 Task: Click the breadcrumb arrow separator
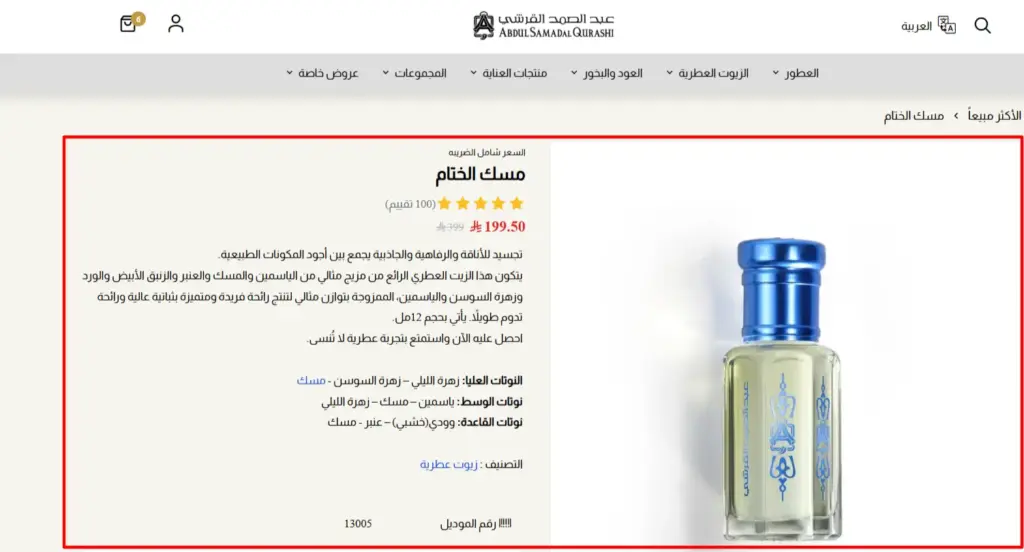click(956, 116)
